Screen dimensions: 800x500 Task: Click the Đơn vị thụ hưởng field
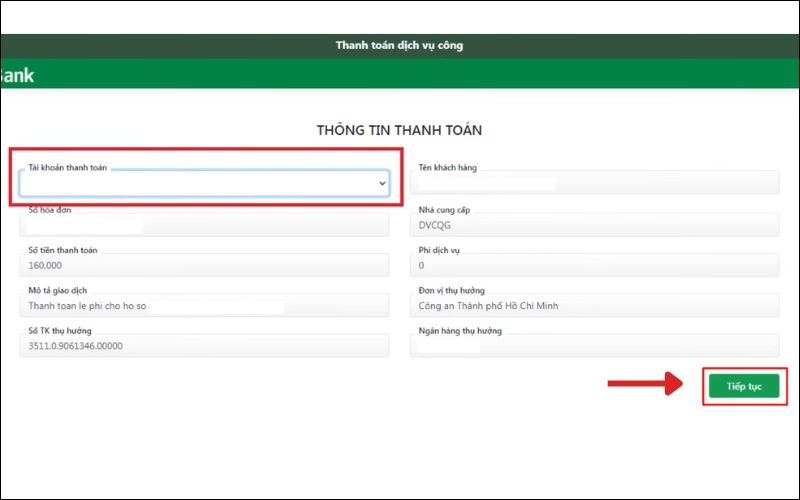pos(594,306)
